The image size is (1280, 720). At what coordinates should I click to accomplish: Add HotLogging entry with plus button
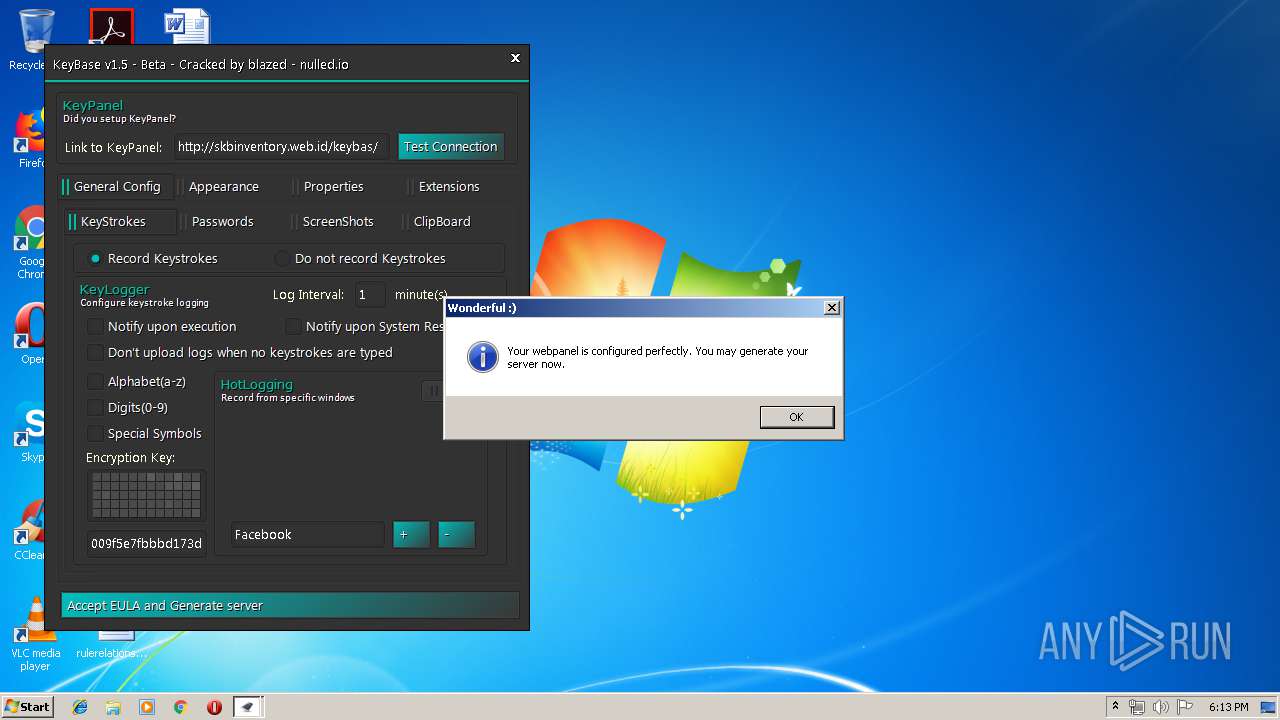[x=411, y=535]
